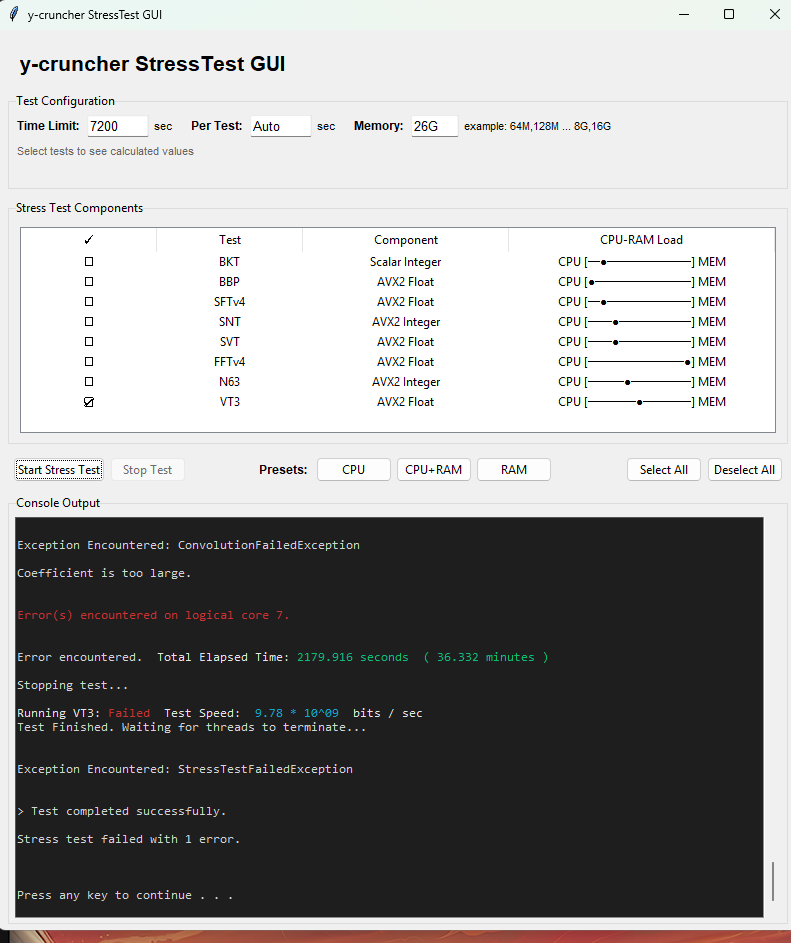Click the console output scrollbar thumb
This screenshot has height=943, width=791.
click(x=773, y=881)
